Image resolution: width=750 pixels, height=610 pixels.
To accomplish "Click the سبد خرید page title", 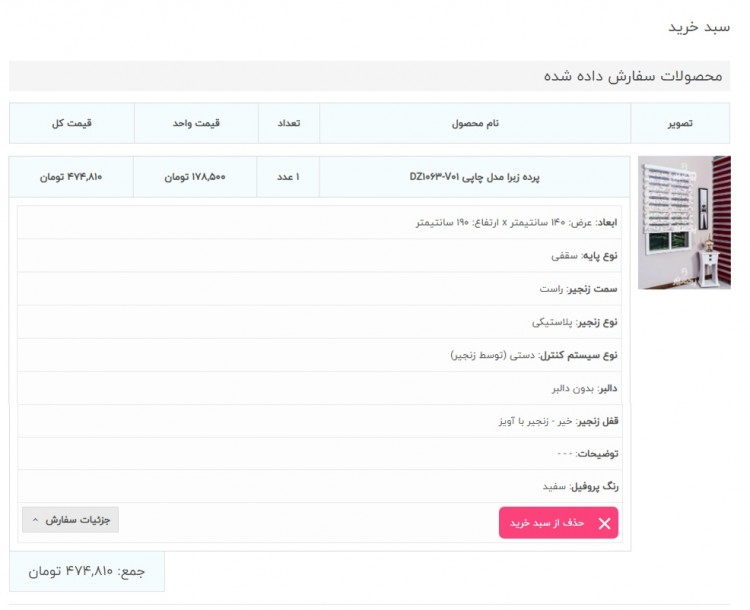I will [699, 27].
